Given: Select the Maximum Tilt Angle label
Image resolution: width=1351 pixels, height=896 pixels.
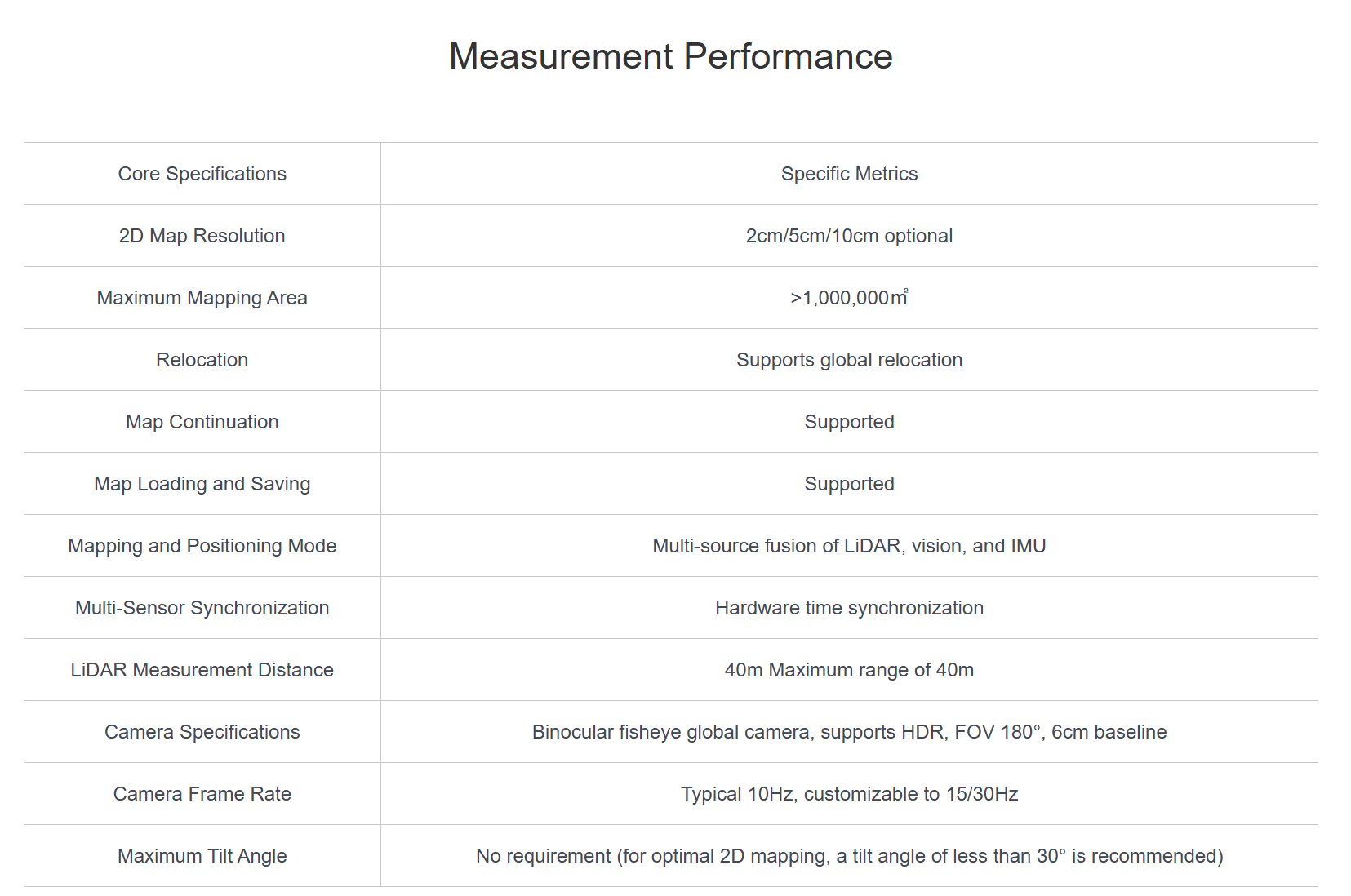Looking at the screenshot, I should 202,856.
